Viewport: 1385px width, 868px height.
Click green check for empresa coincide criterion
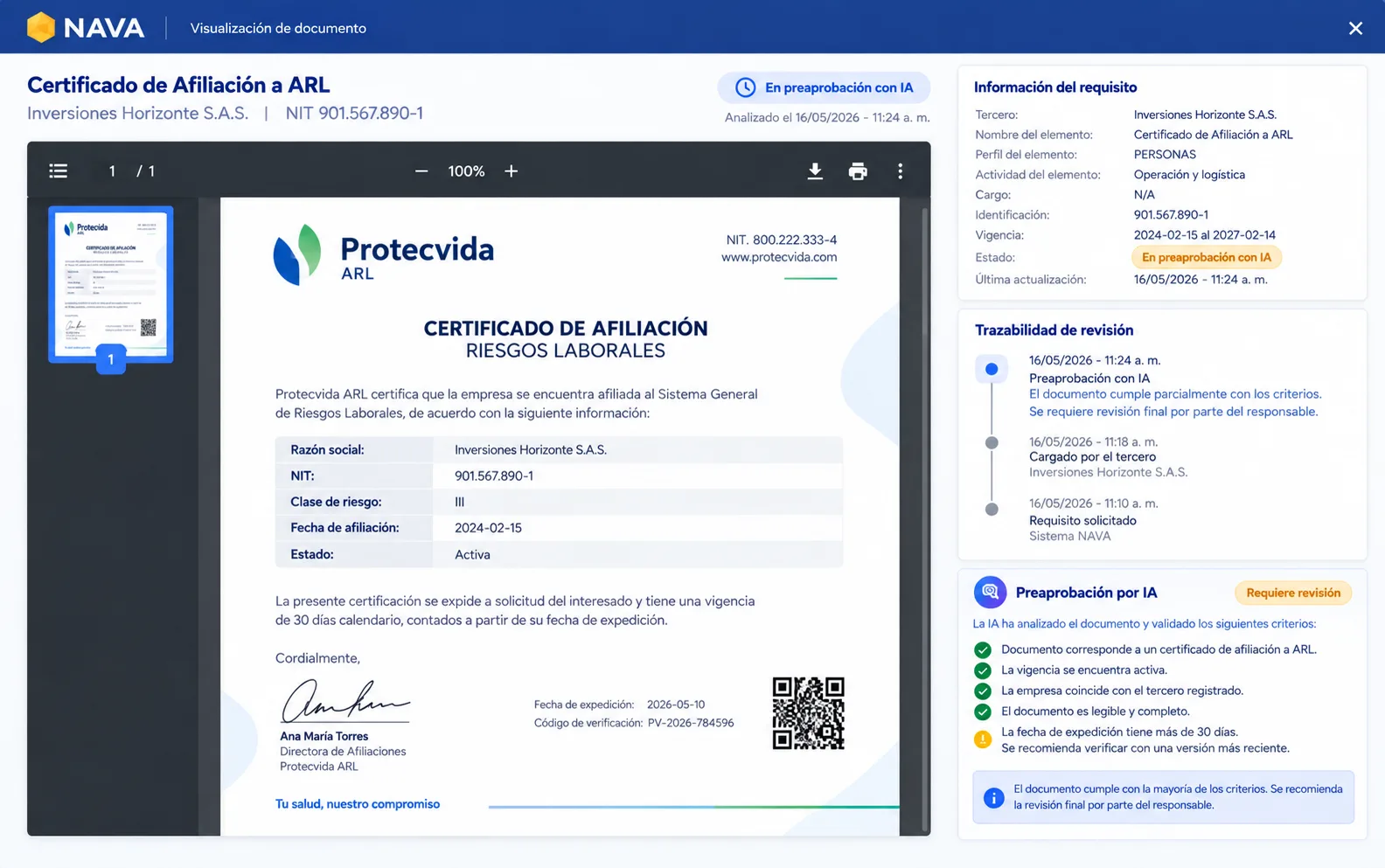[x=983, y=691]
